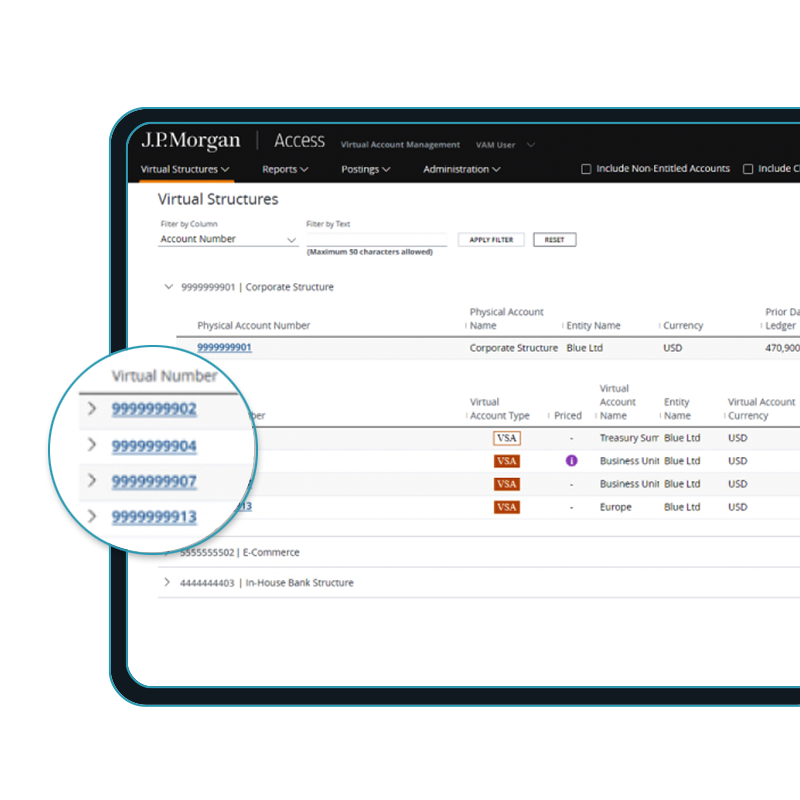Image resolution: width=800 pixels, height=800 pixels.
Task: Expand the In-House Bank Structure section
Action: click(x=168, y=583)
